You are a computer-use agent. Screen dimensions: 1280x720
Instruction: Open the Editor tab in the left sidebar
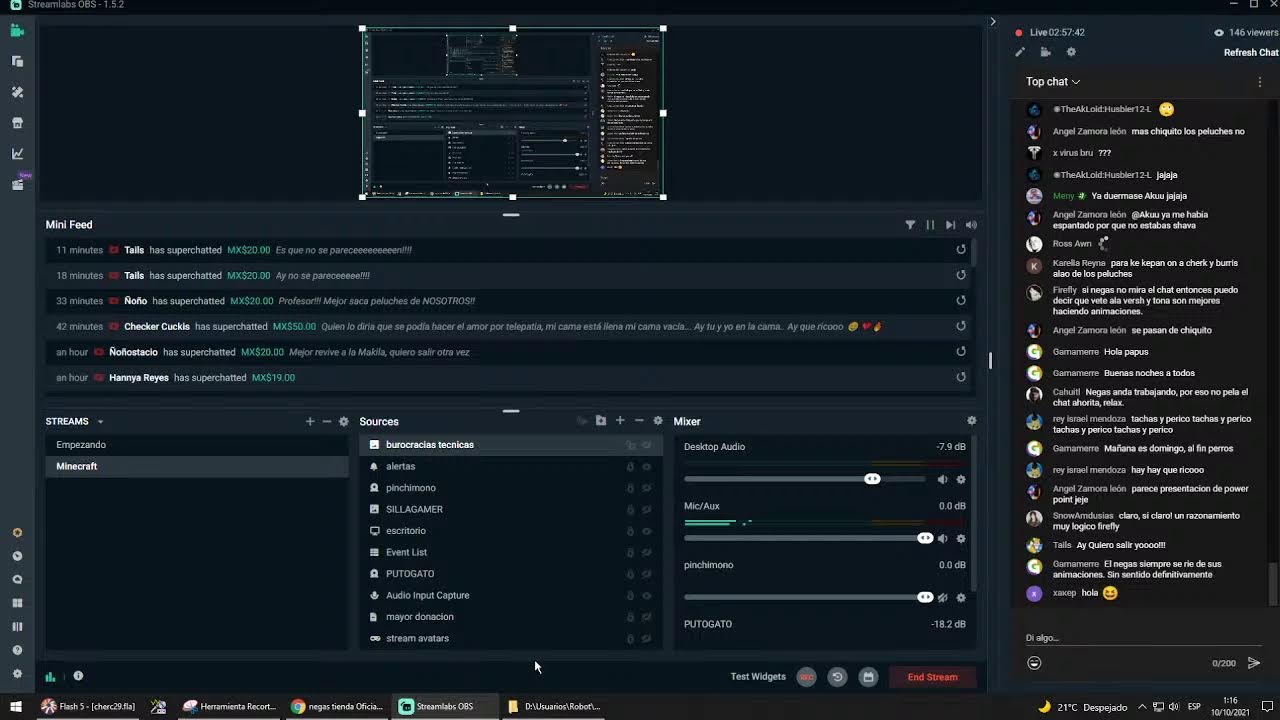[x=17, y=31]
